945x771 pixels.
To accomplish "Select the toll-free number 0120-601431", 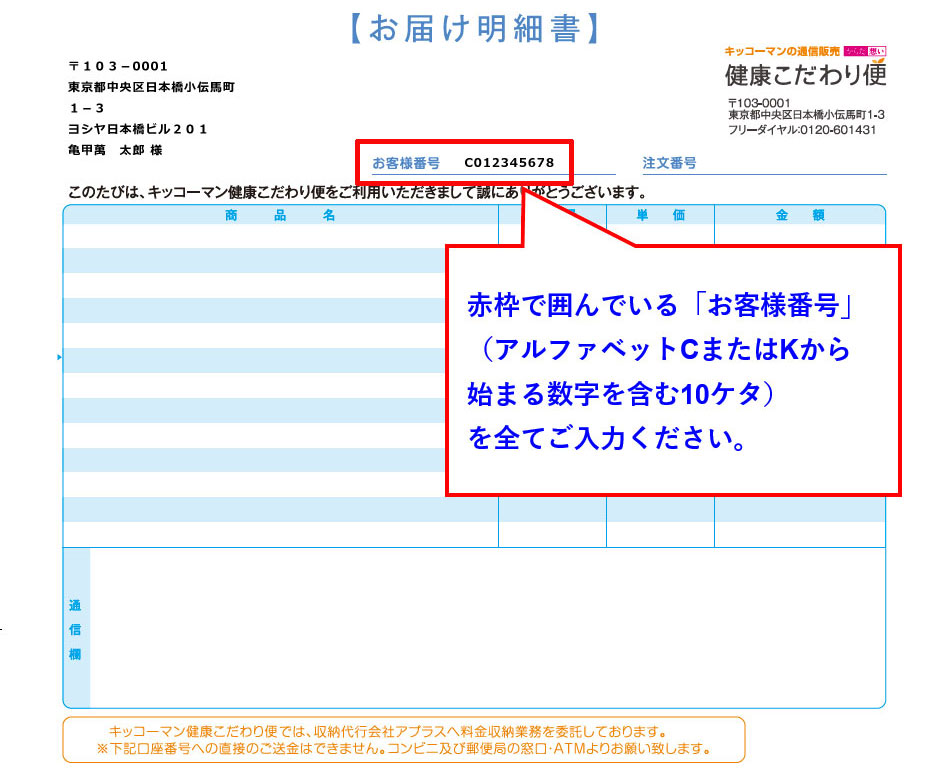I will 838,130.
